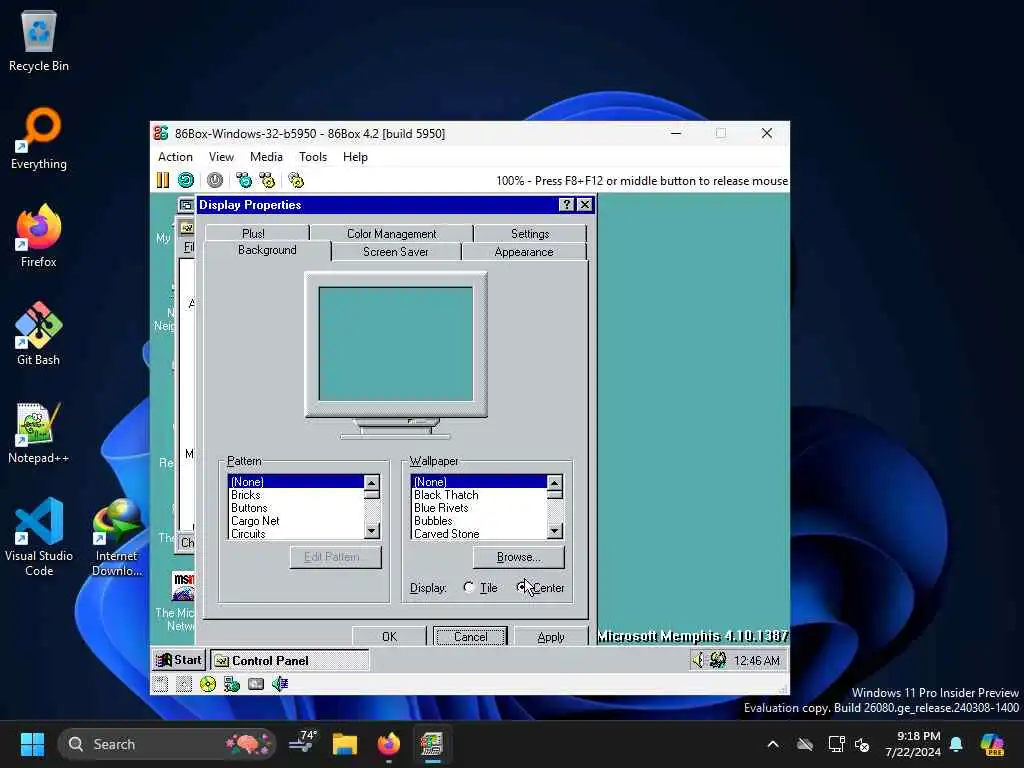The width and height of the screenshot is (1024, 768).
Task: Click the guest tray volume speaker icon
Action: pos(699,660)
